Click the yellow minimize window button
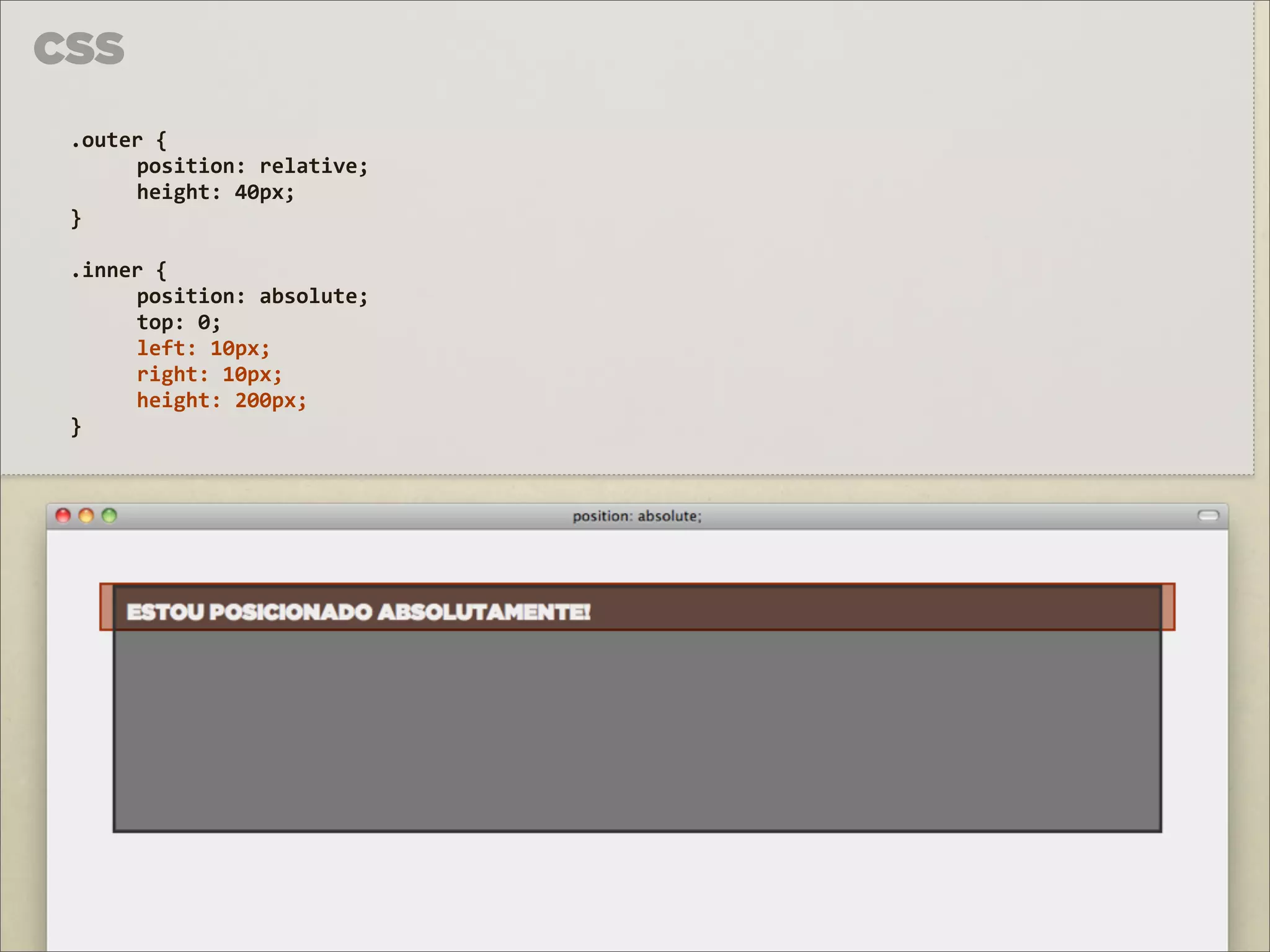 86,515
